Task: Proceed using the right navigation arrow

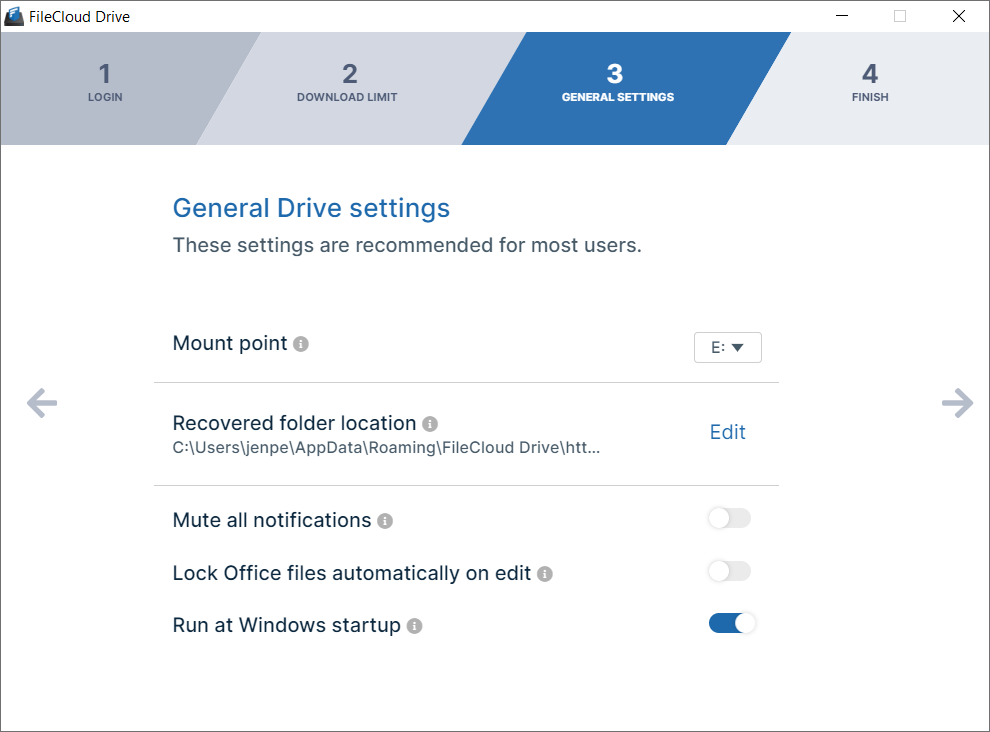Action: 957,403
